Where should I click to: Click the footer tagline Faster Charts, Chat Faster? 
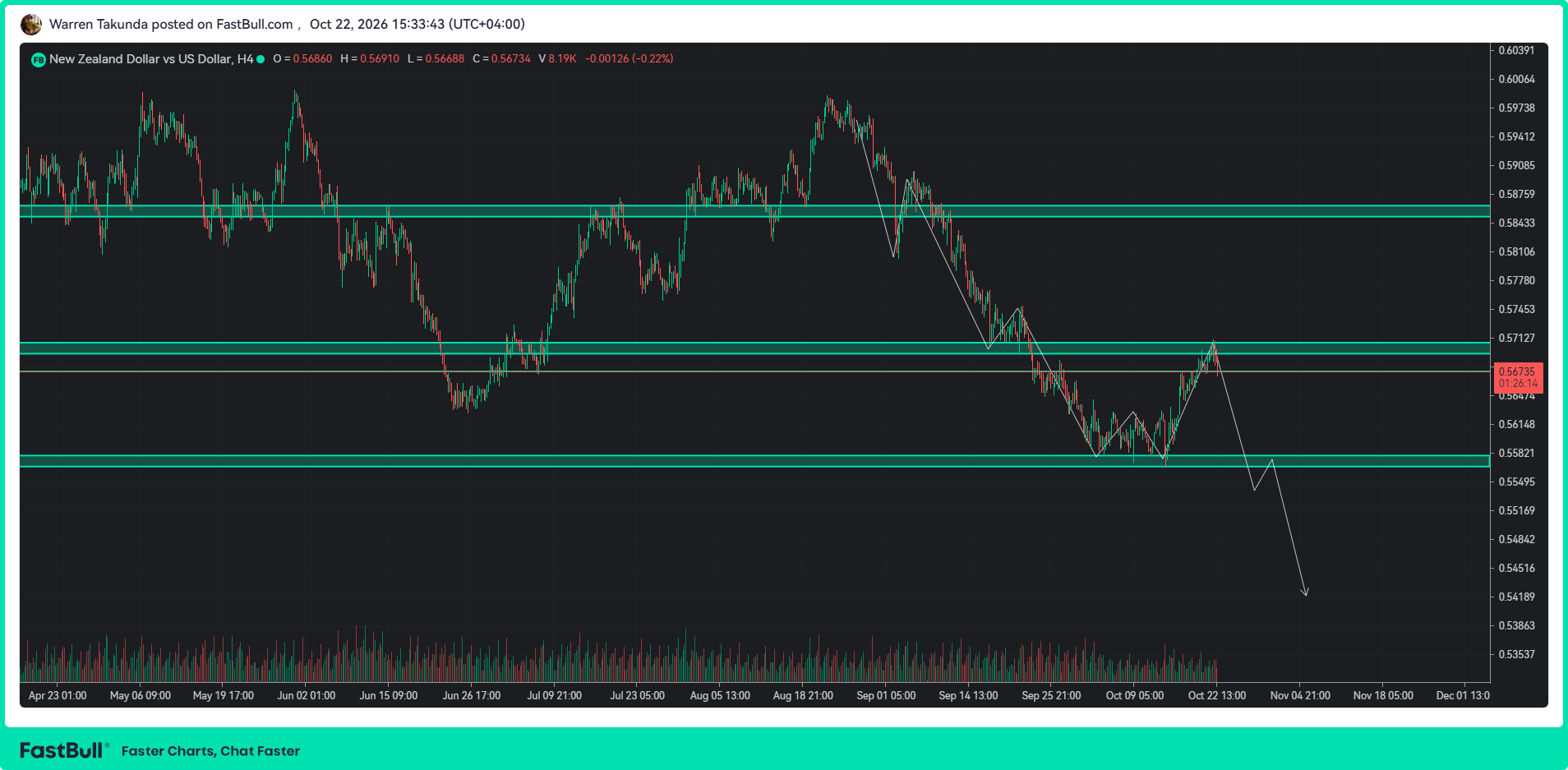point(210,751)
